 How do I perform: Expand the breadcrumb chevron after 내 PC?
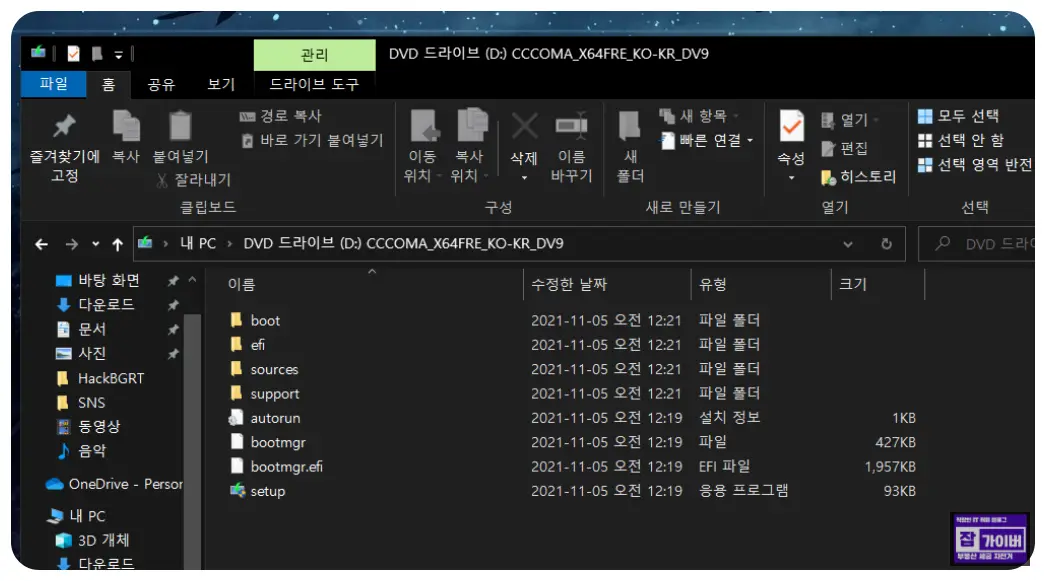229,244
